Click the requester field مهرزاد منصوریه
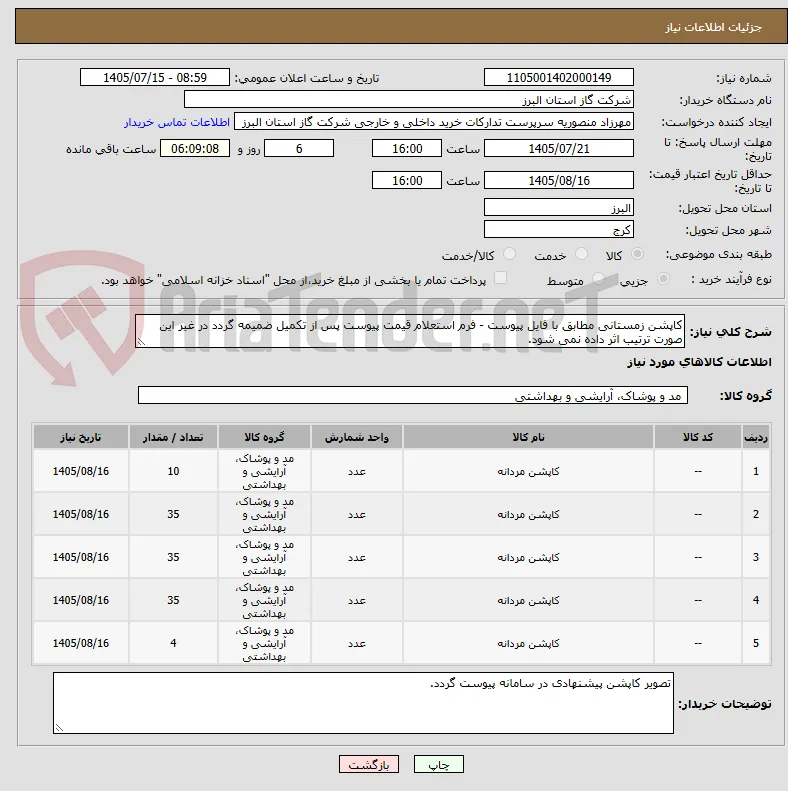The height and width of the screenshot is (791, 788). [434, 122]
